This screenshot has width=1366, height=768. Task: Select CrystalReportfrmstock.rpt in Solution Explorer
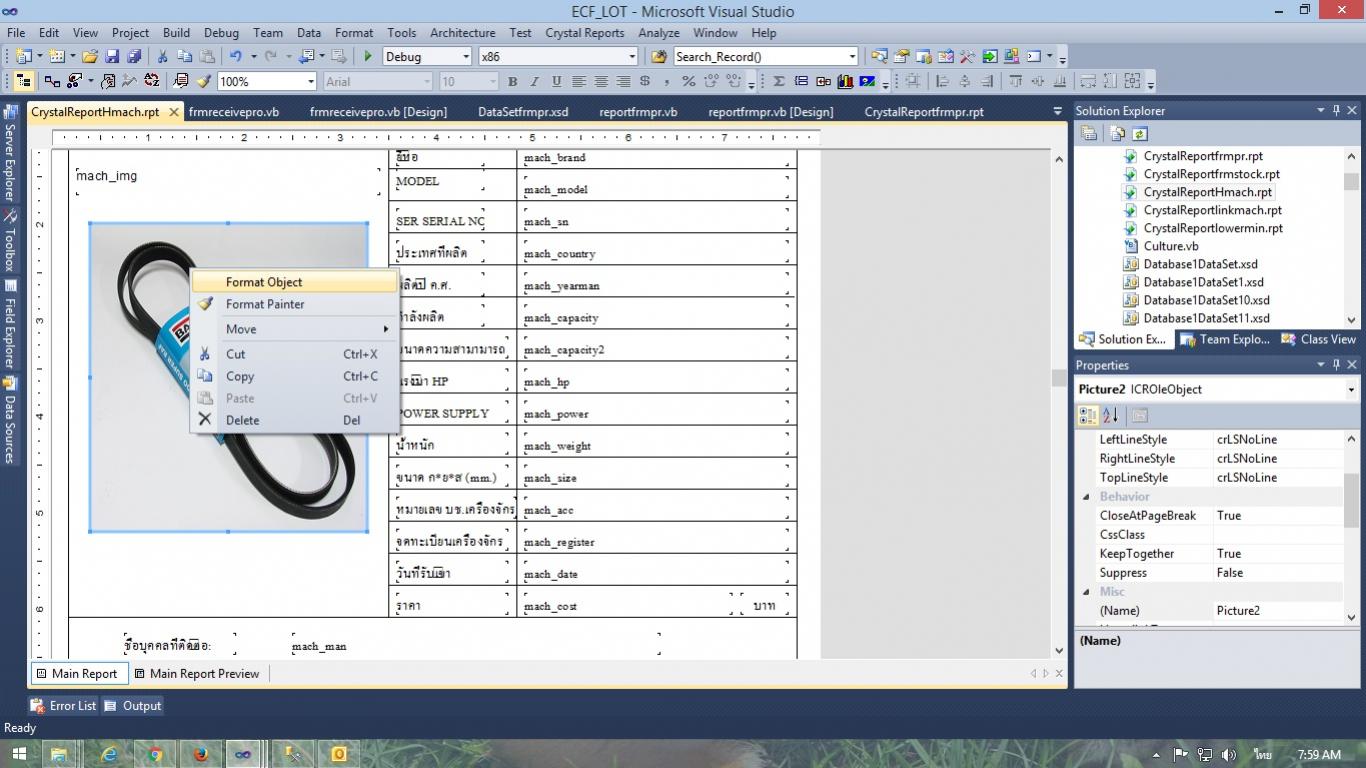(1211, 174)
